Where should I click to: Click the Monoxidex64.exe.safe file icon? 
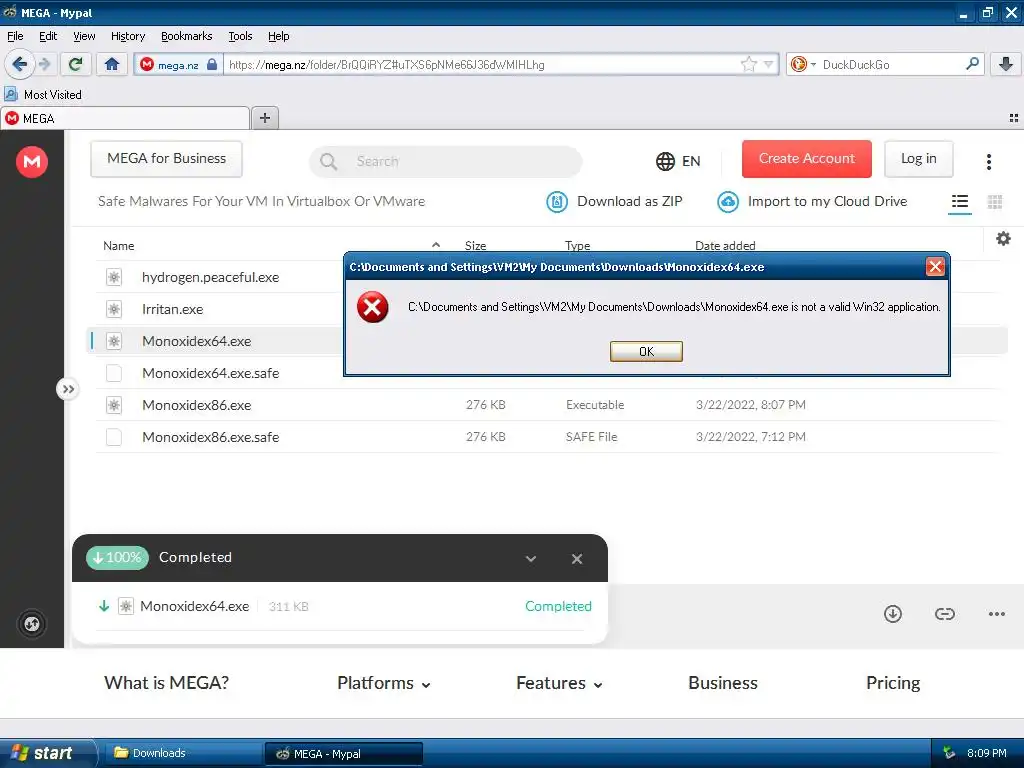click(114, 373)
